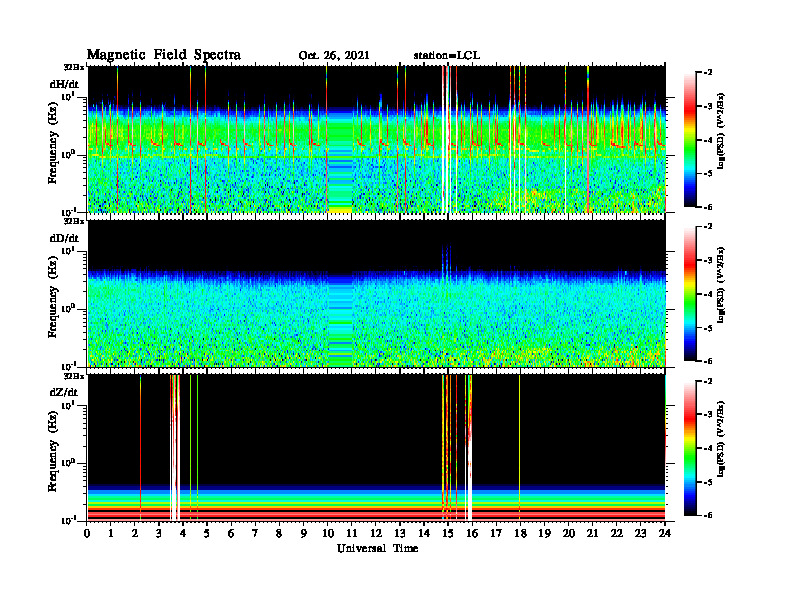Click the 10^0 frequency tick of dD/dt panel
This screenshot has width=792, height=612.
pyautogui.click(x=68, y=308)
